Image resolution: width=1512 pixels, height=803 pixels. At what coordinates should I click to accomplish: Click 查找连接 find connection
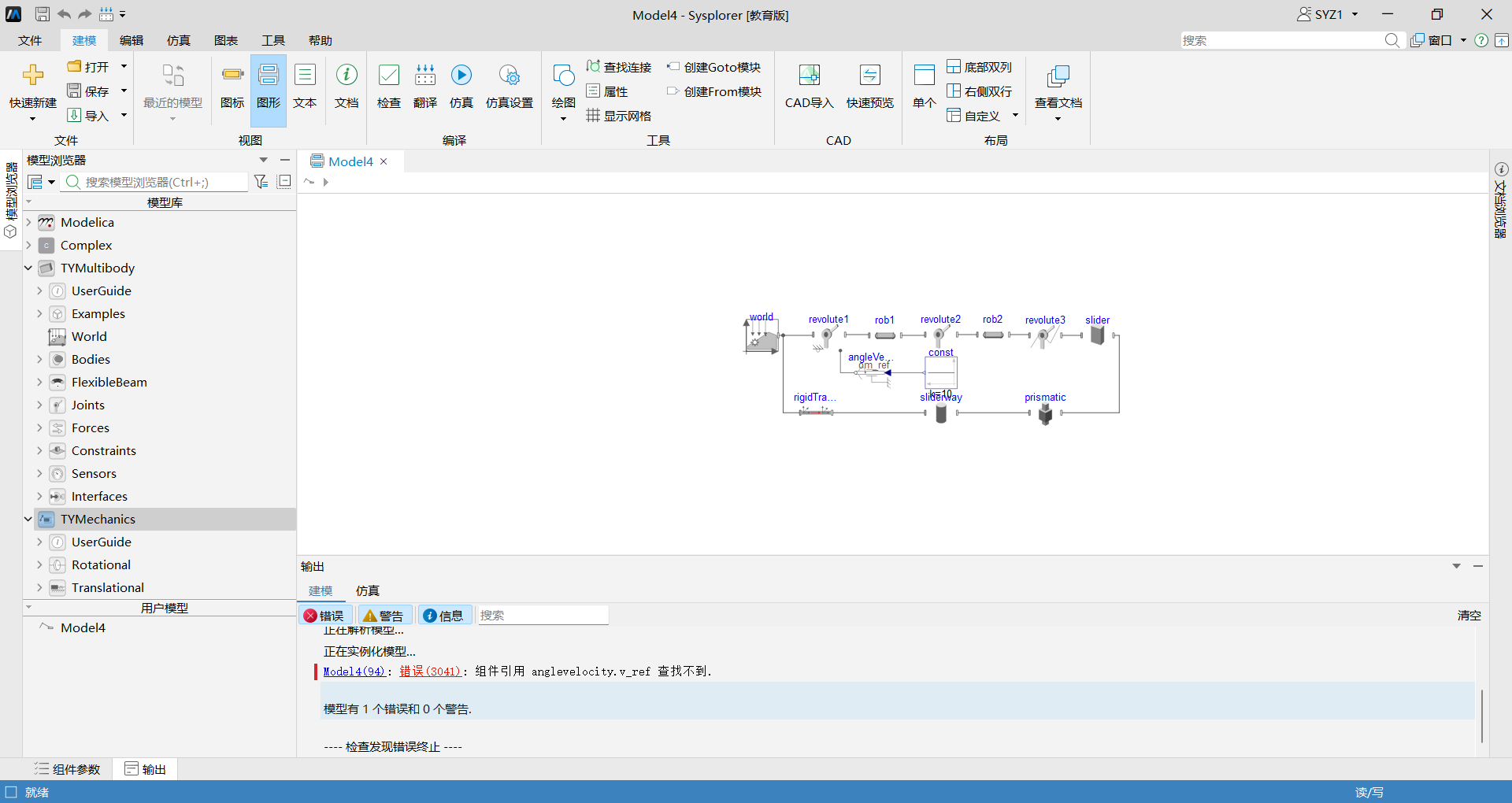click(x=619, y=67)
